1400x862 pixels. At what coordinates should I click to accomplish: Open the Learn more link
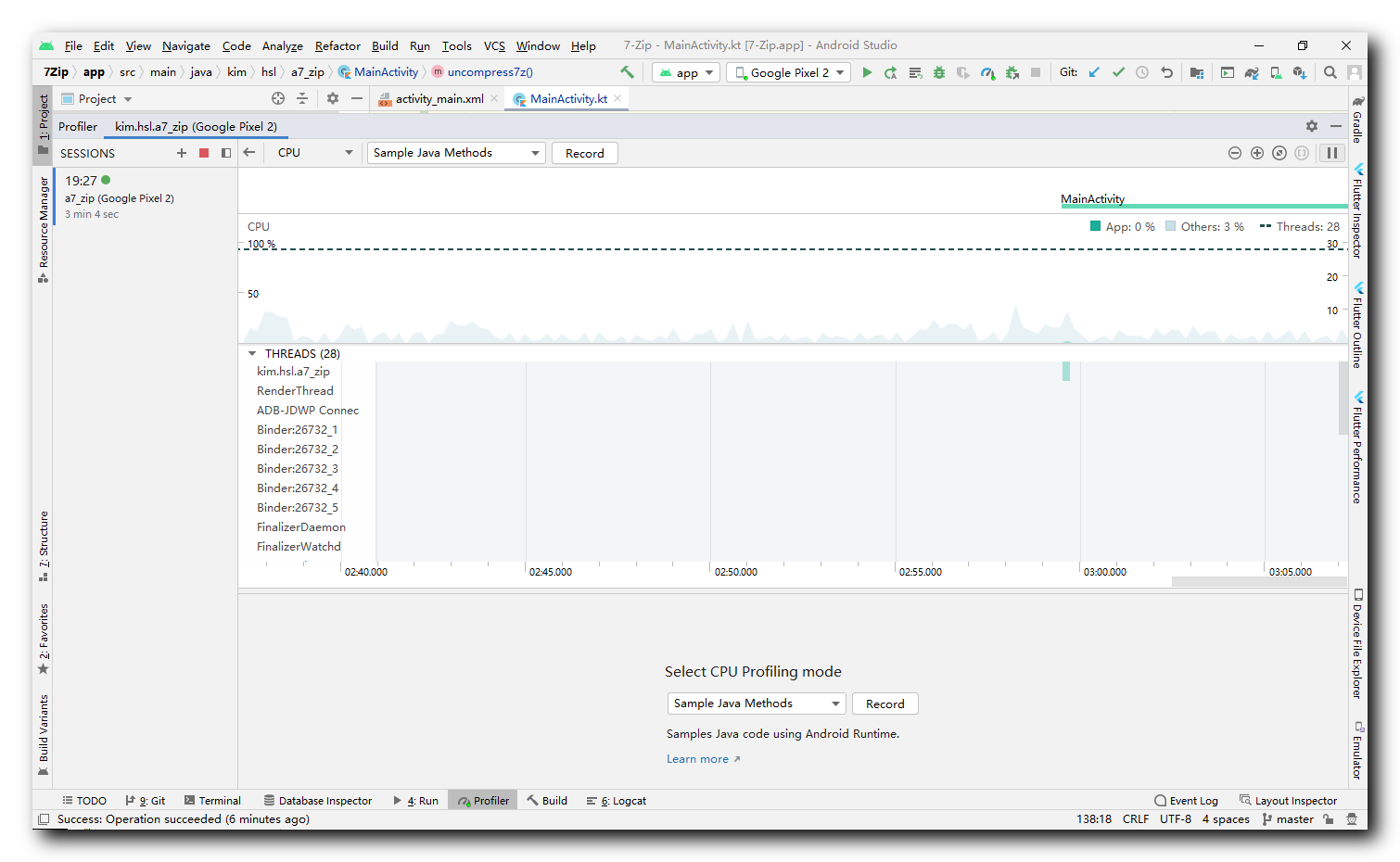[698, 758]
